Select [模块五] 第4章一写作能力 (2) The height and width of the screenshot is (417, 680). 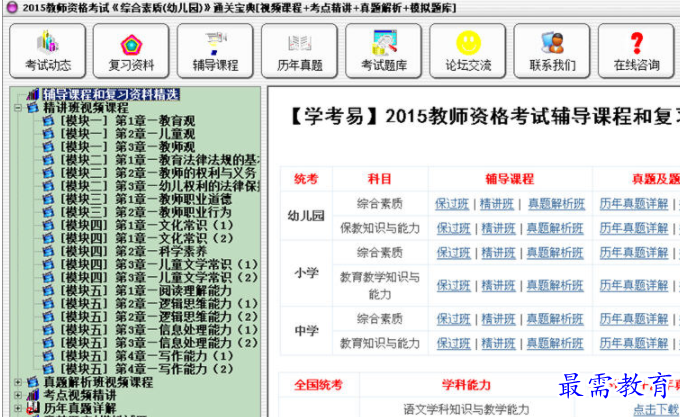147,369
